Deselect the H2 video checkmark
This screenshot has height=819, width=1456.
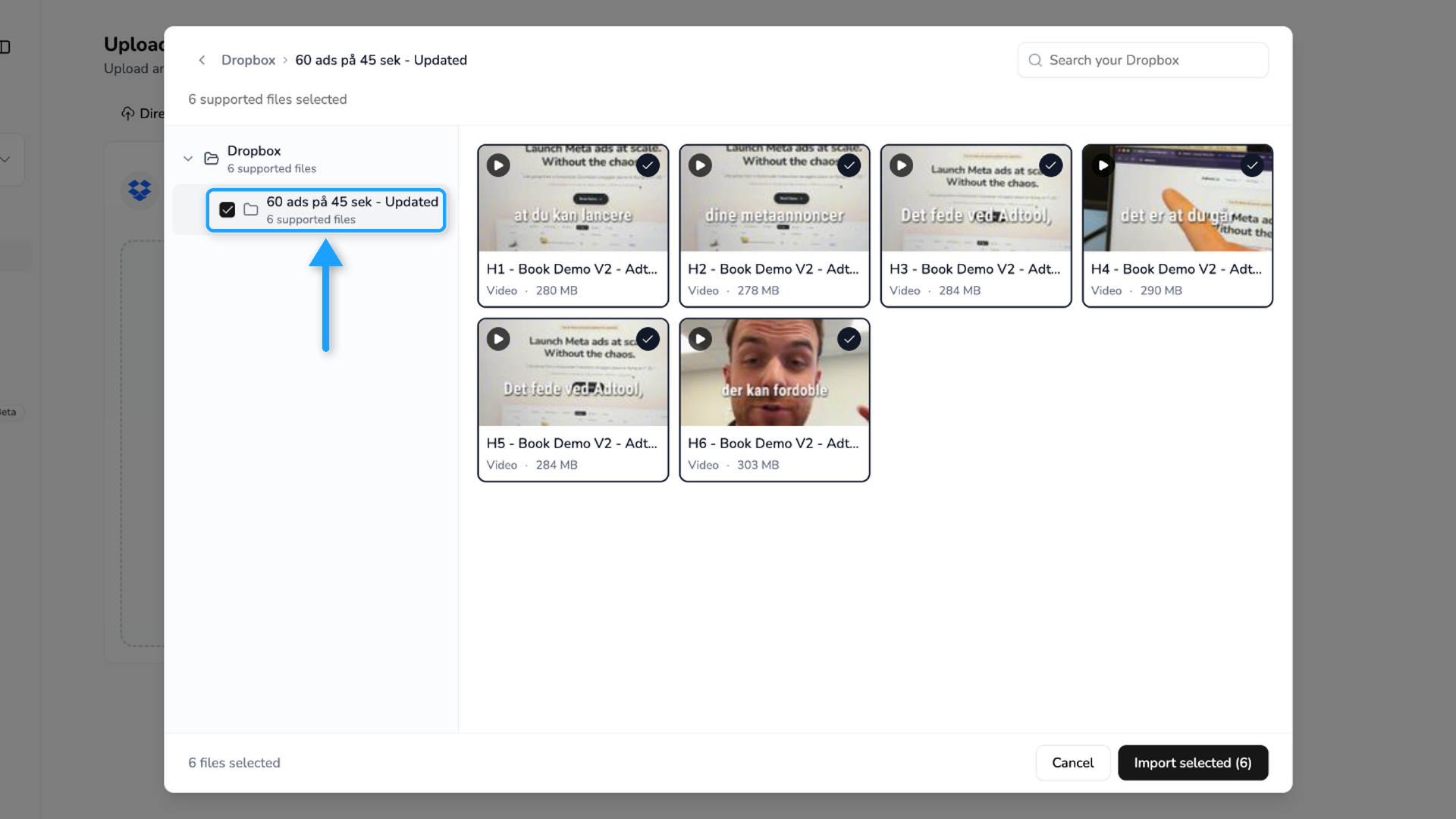tap(849, 165)
